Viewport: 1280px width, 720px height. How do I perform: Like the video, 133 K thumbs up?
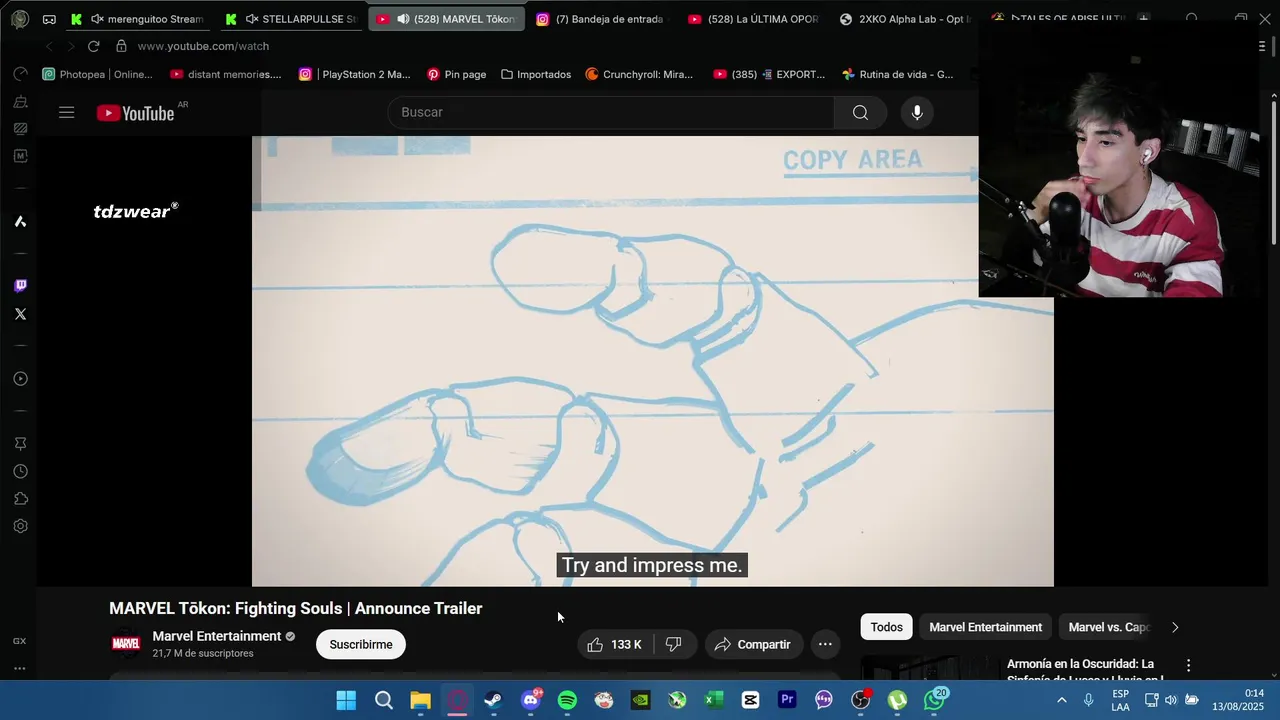pos(614,645)
